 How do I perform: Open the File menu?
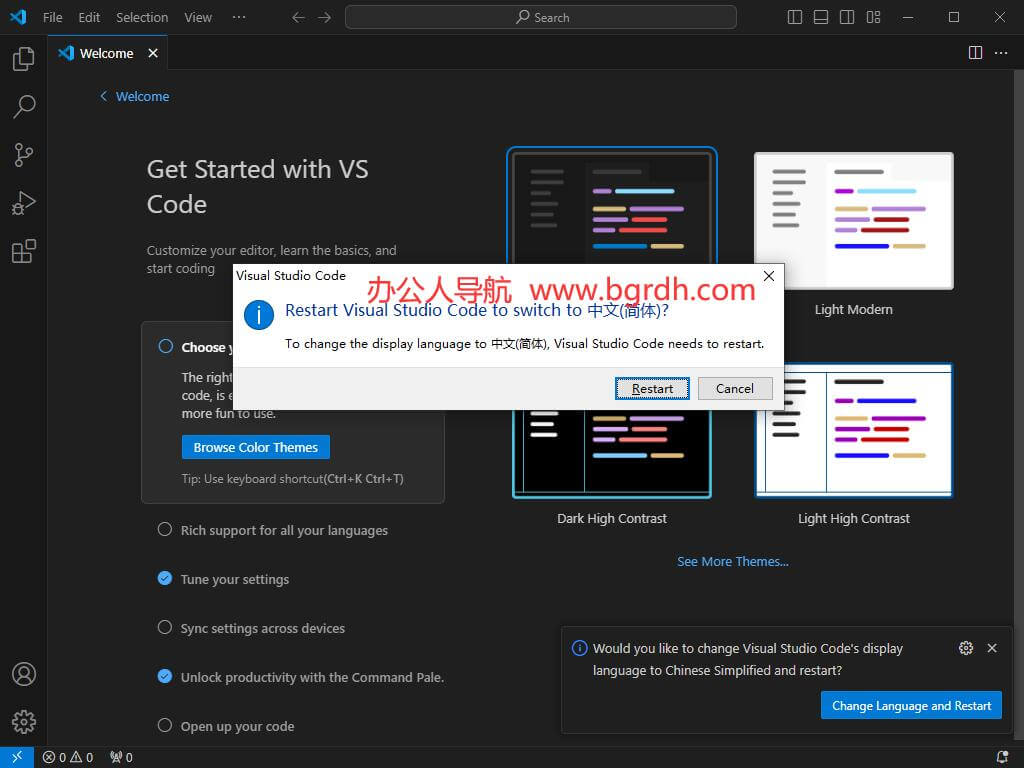[52, 17]
